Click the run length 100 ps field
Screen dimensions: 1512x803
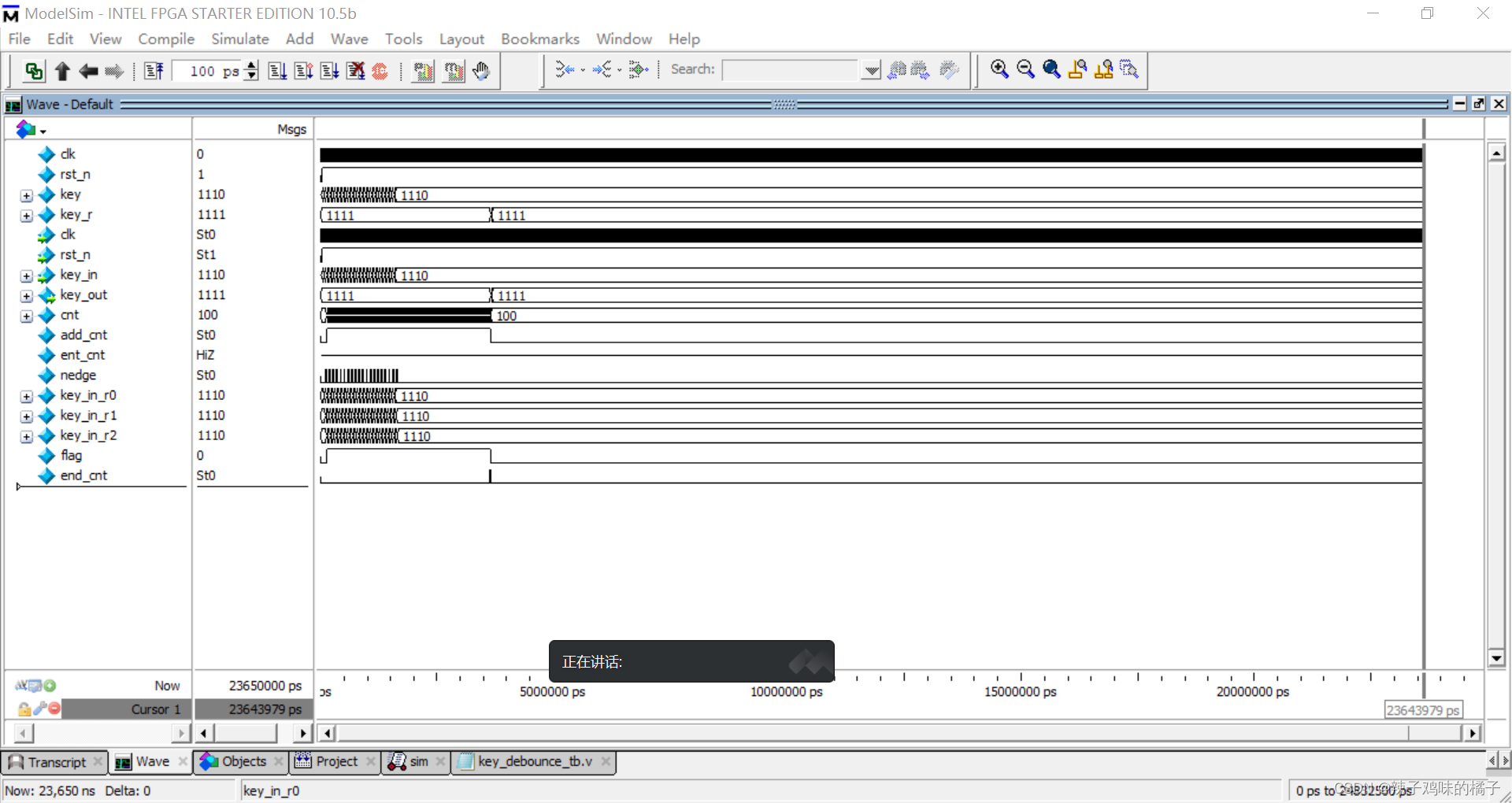209,71
